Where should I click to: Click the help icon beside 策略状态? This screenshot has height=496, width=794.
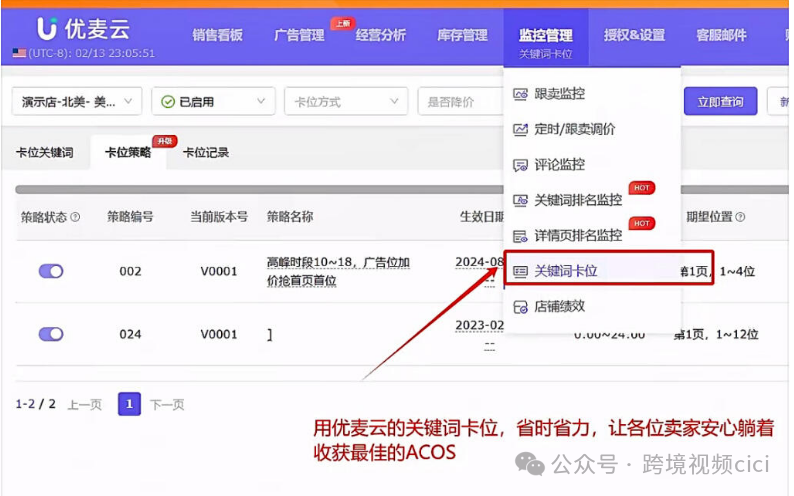(75, 217)
